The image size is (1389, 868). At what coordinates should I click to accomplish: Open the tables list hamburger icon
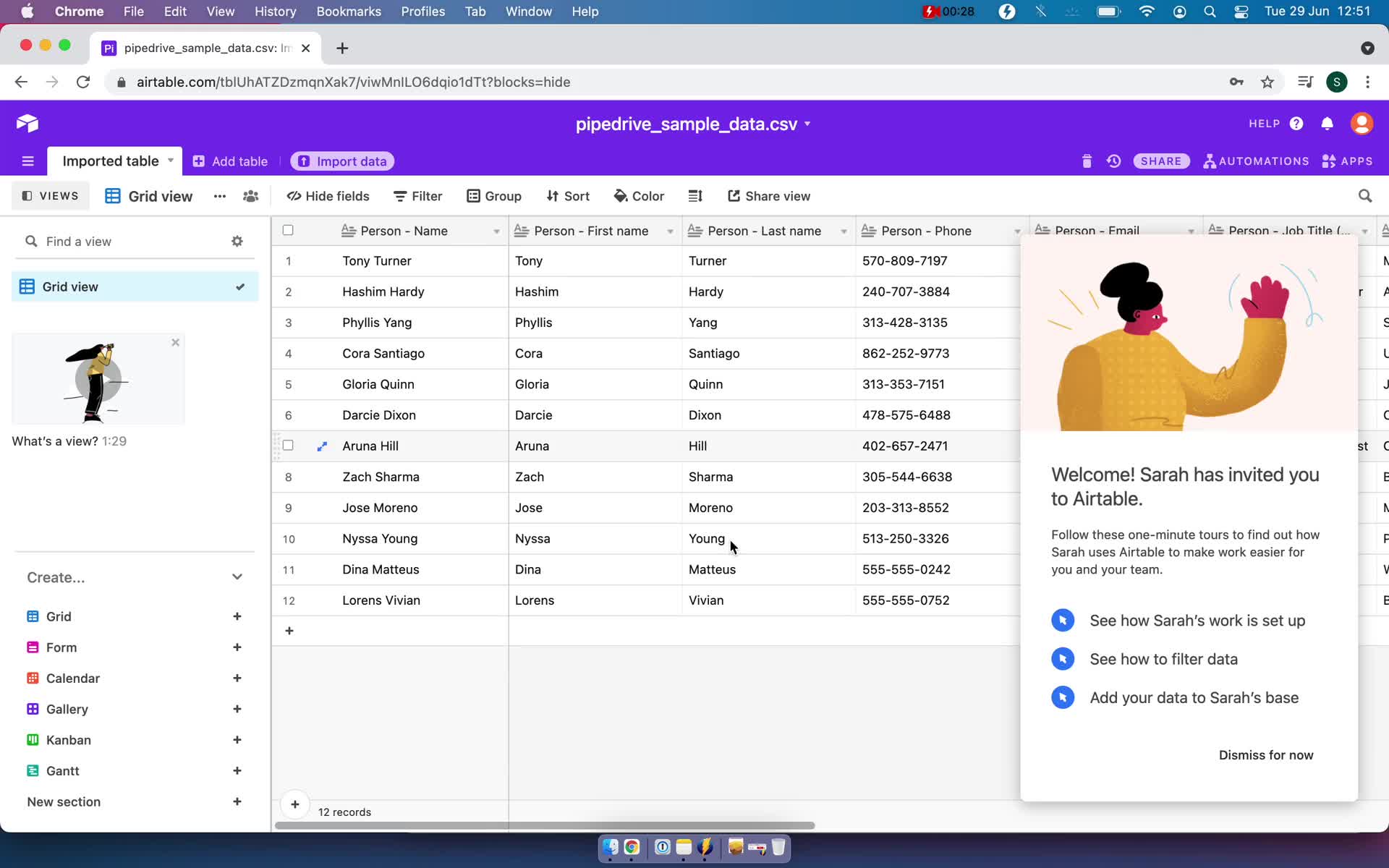(x=27, y=161)
